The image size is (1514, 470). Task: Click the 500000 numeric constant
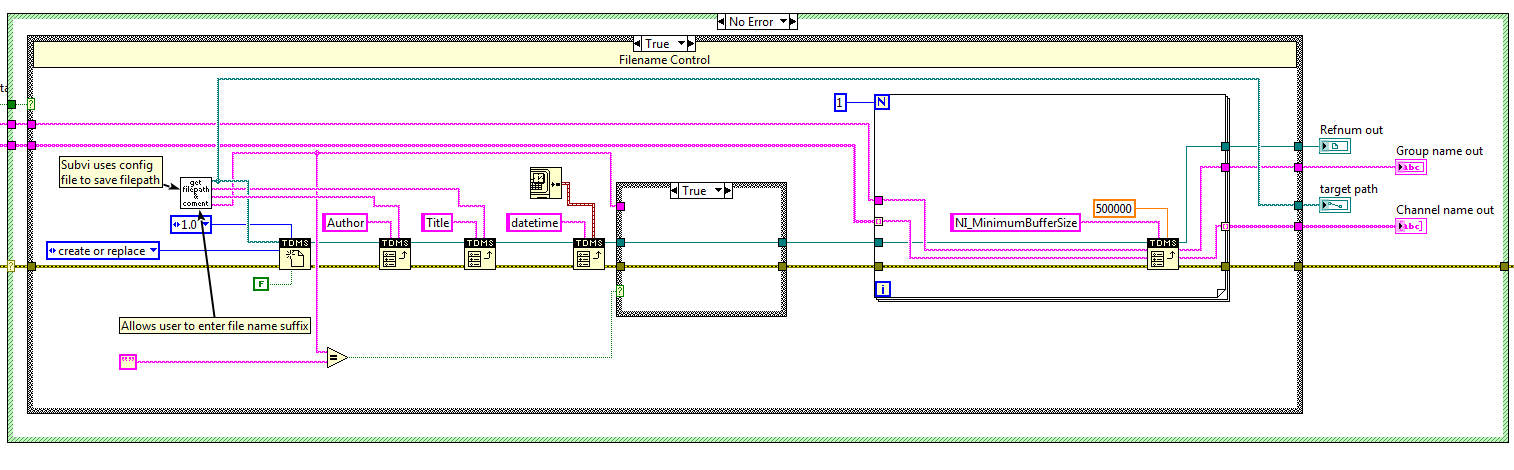coord(1115,208)
